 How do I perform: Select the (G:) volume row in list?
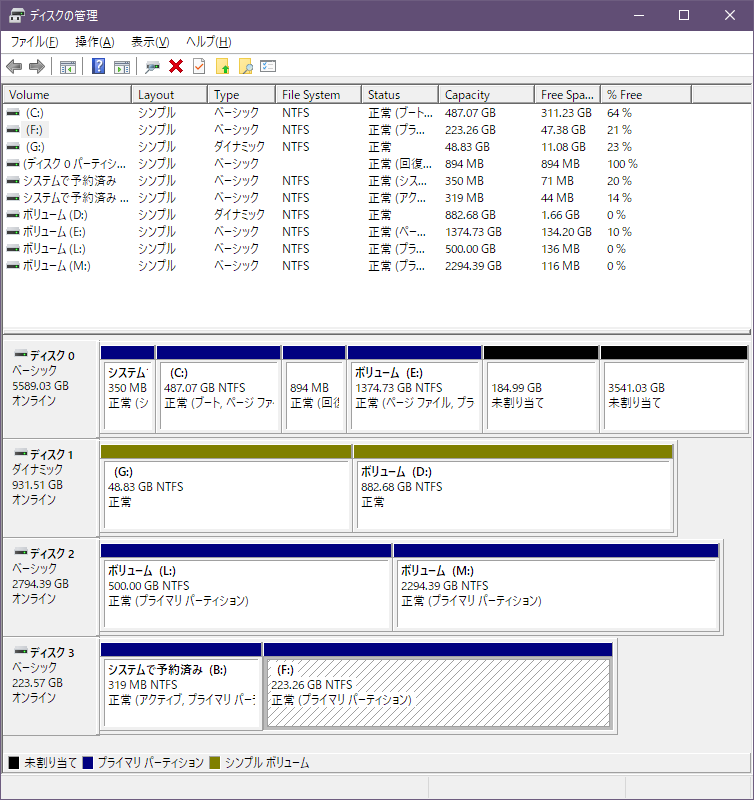pyautogui.click(x=347, y=147)
